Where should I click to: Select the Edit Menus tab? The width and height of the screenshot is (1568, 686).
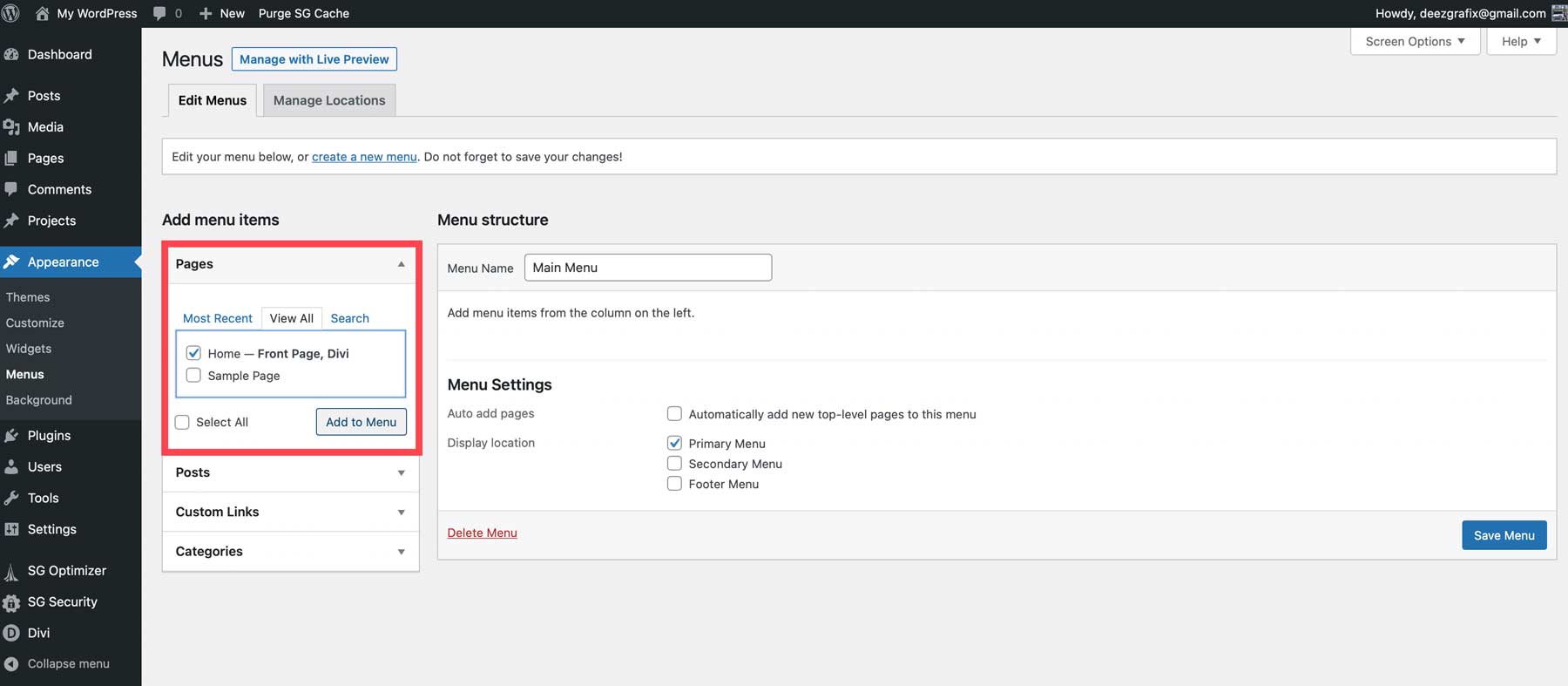point(213,100)
